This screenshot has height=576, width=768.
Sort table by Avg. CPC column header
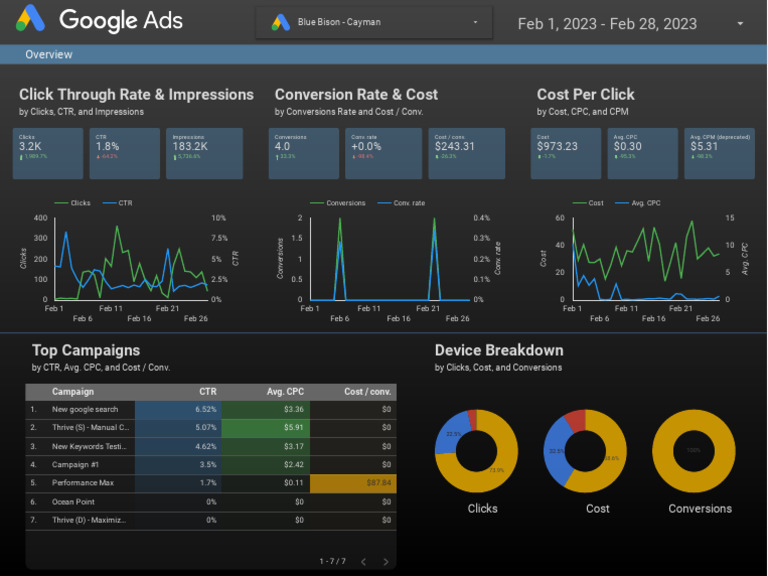285,391
